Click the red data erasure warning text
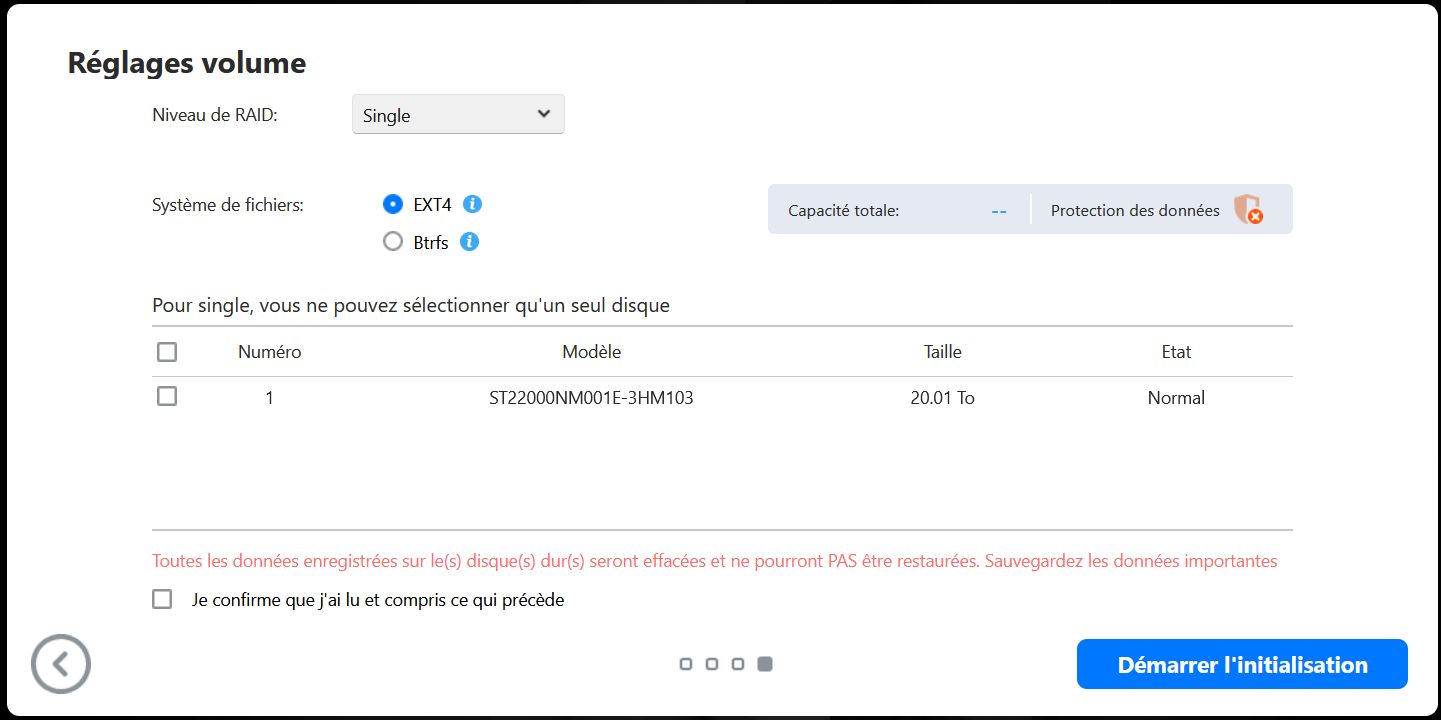The width and height of the screenshot is (1441, 720). click(x=714, y=561)
